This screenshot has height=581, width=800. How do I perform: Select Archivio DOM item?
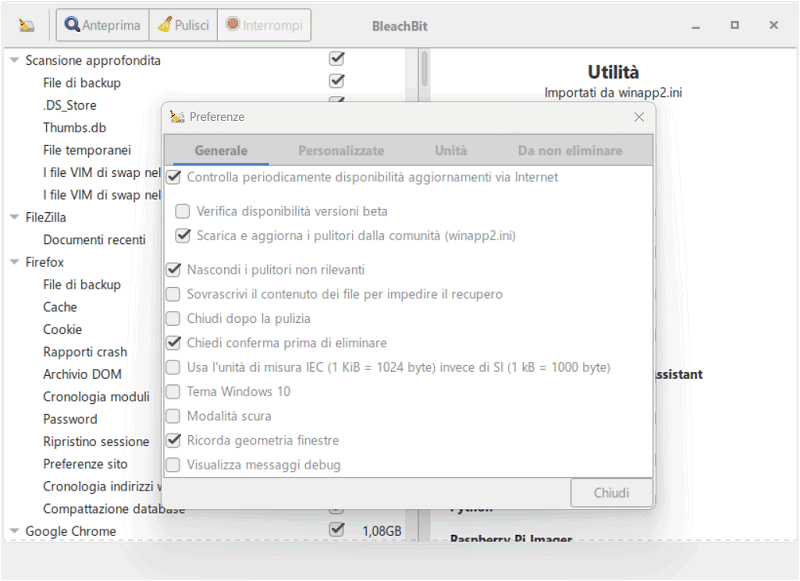point(82,374)
